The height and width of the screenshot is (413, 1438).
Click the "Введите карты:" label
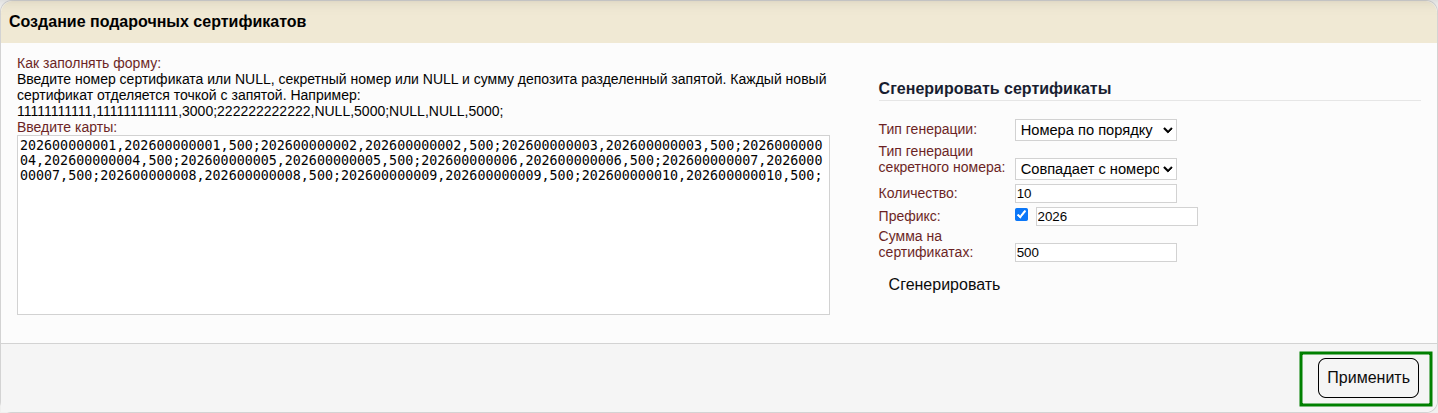tap(67, 127)
